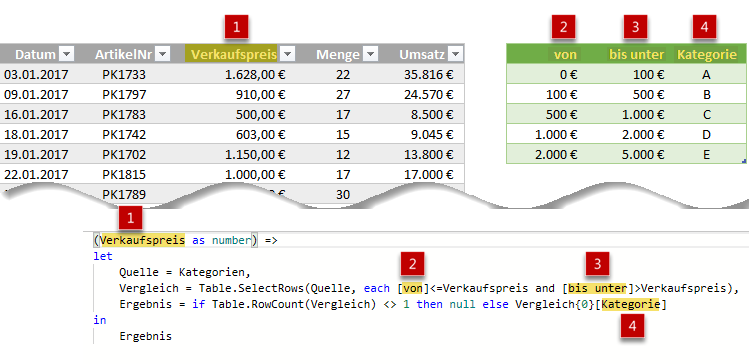Select the Menge value 15
The width and height of the screenshot is (749, 364).
point(343,135)
